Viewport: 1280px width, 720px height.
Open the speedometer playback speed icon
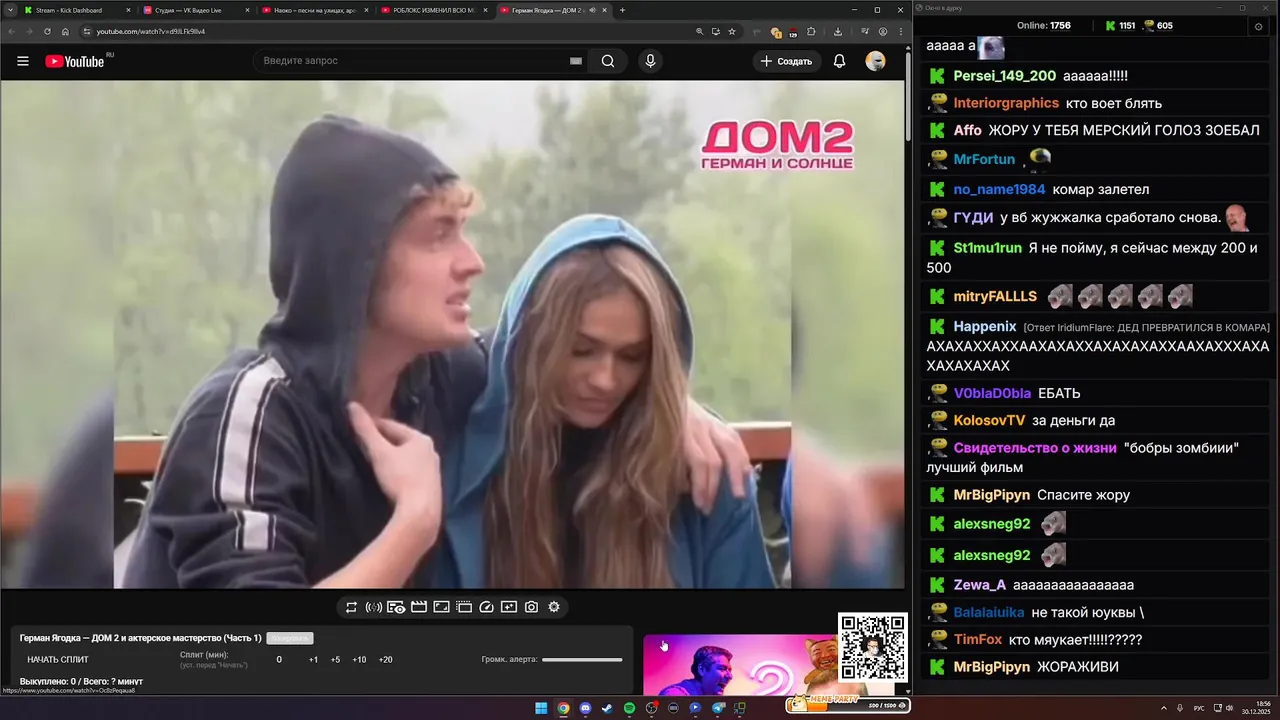point(487,607)
